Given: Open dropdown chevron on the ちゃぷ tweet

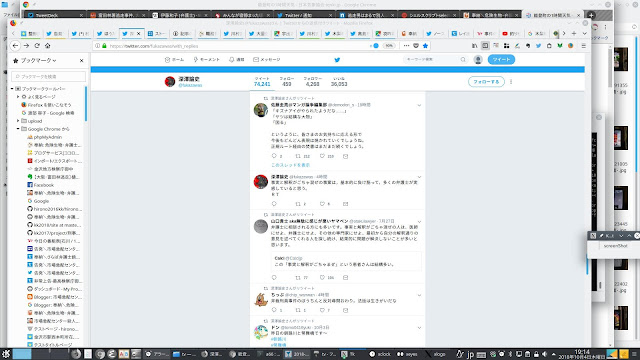Looking at the screenshot, I should [419, 295].
